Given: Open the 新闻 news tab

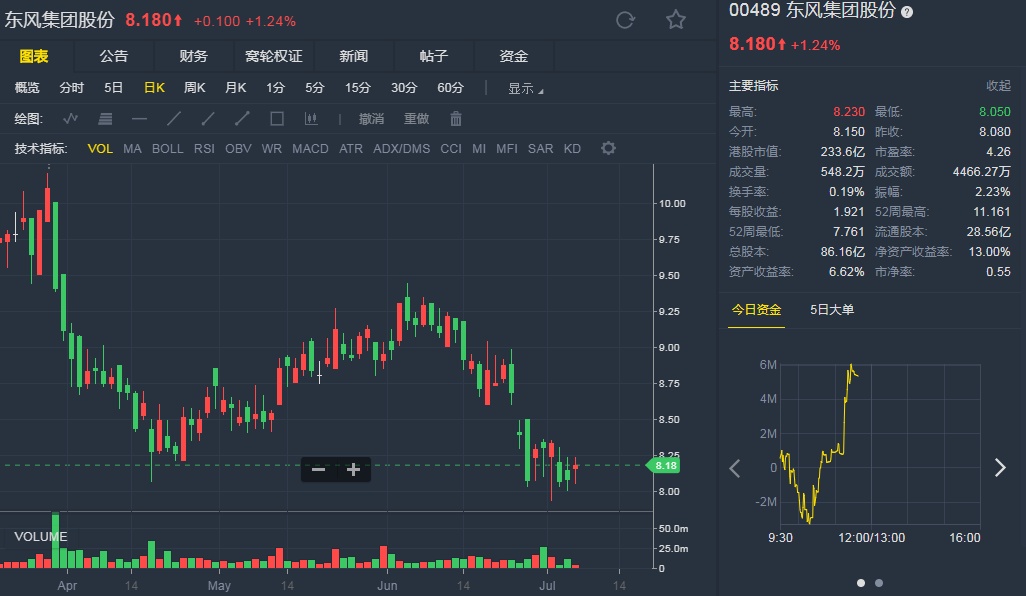Looking at the screenshot, I should pyautogui.click(x=353, y=56).
